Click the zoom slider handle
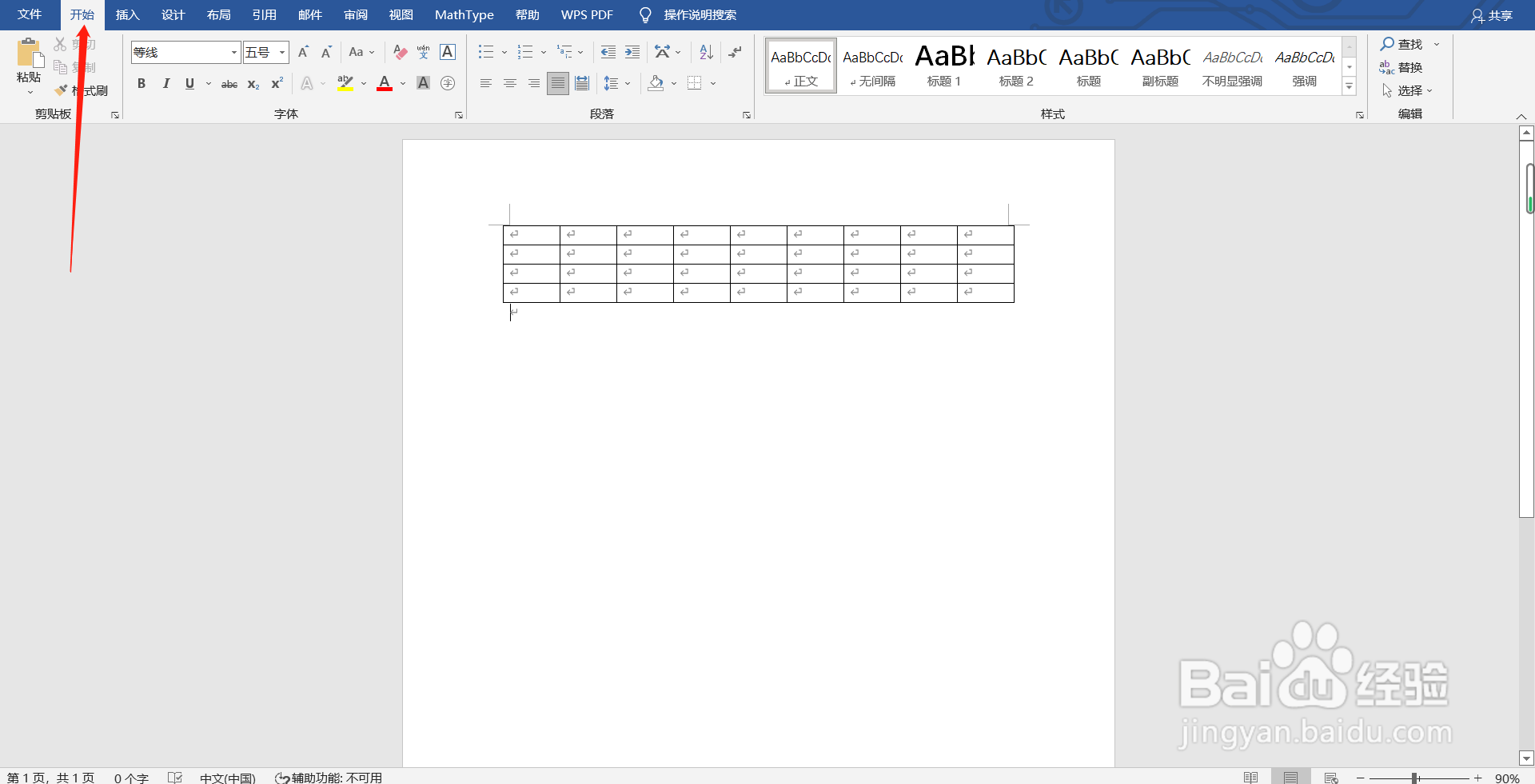This screenshot has height=784, width=1535. click(1414, 778)
